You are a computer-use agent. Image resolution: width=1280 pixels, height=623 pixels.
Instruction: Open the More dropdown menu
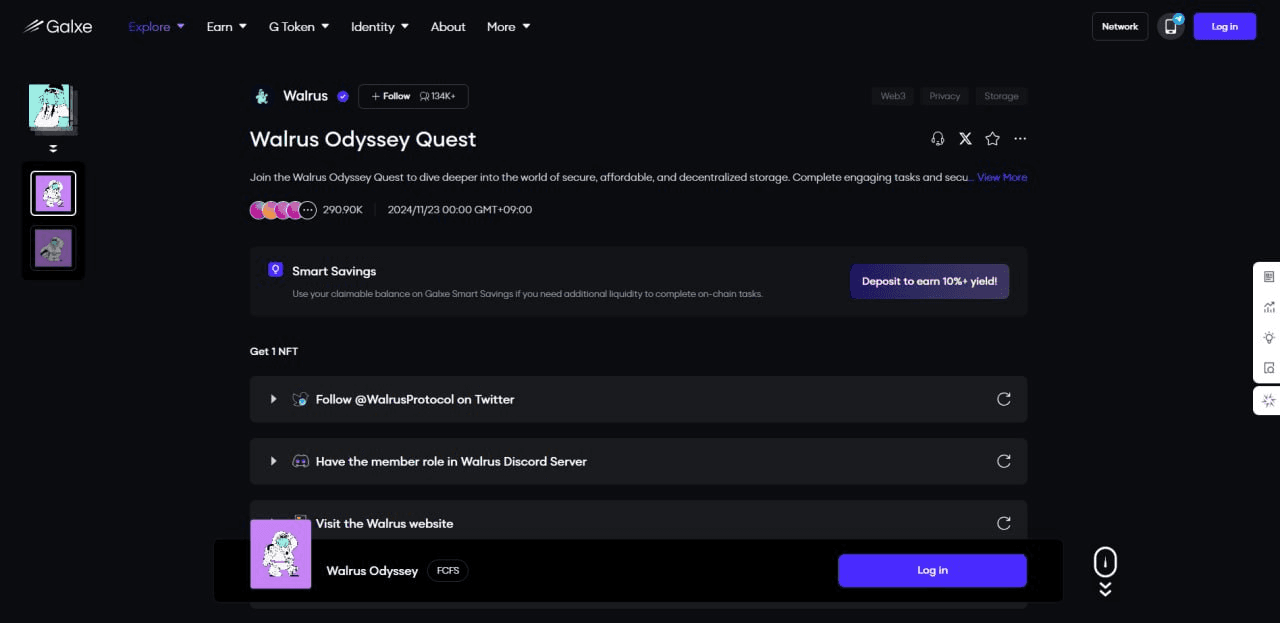point(509,26)
